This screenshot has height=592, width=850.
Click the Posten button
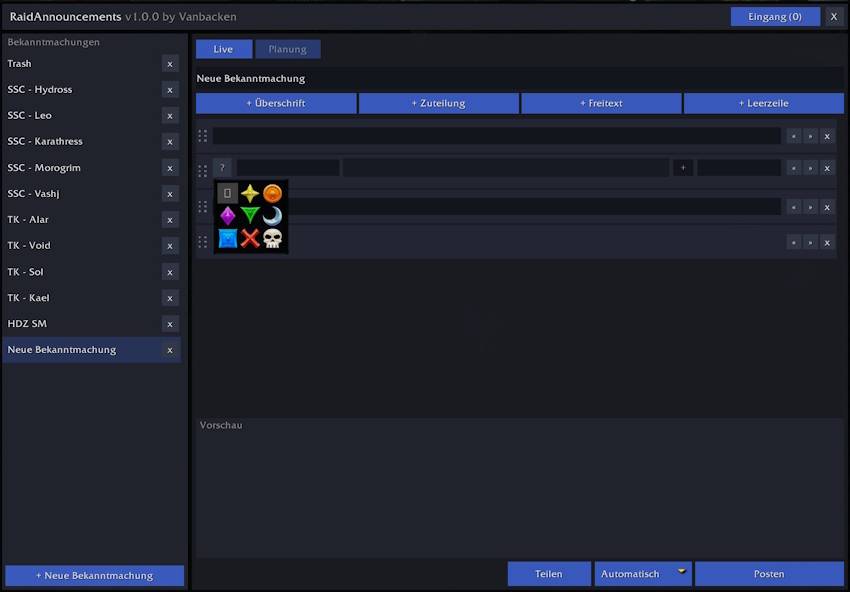tap(769, 574)
